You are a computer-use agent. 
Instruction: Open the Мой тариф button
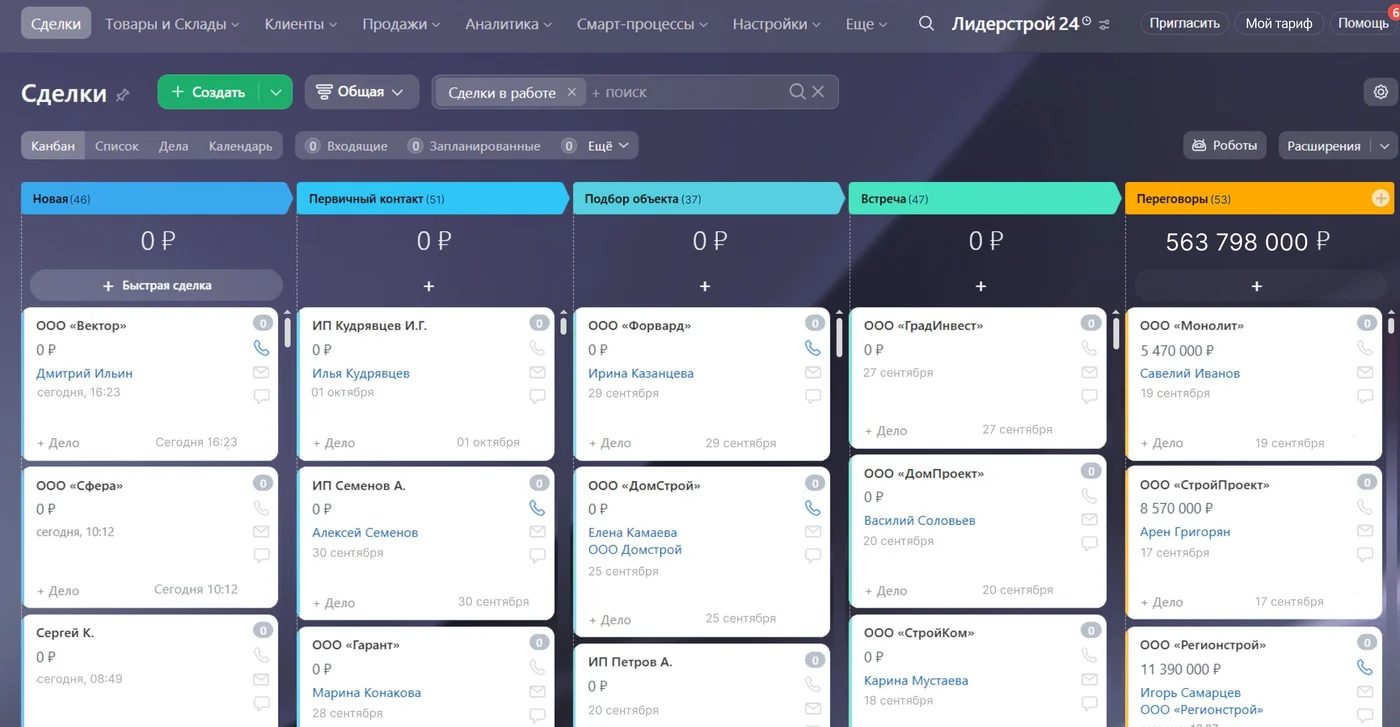pyautogui.click(x=1279, y=23)
